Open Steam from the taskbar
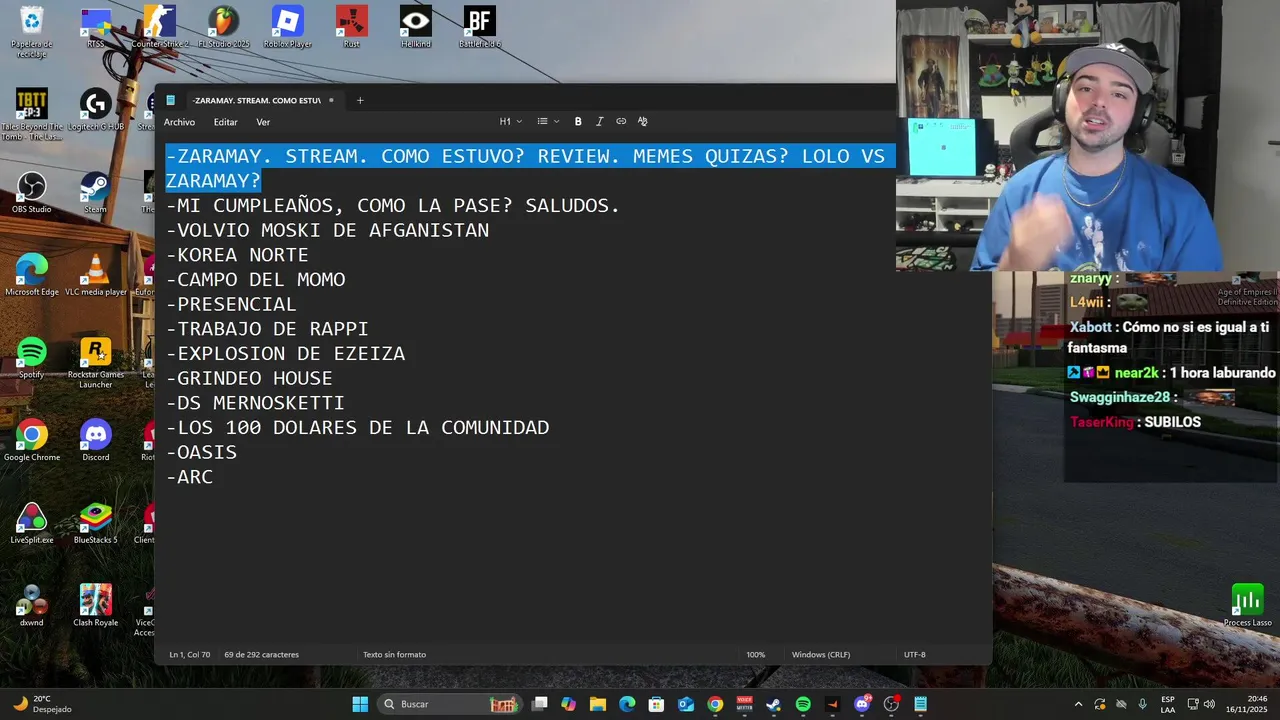Screen dimensions: 1280x720 point(773,704)
